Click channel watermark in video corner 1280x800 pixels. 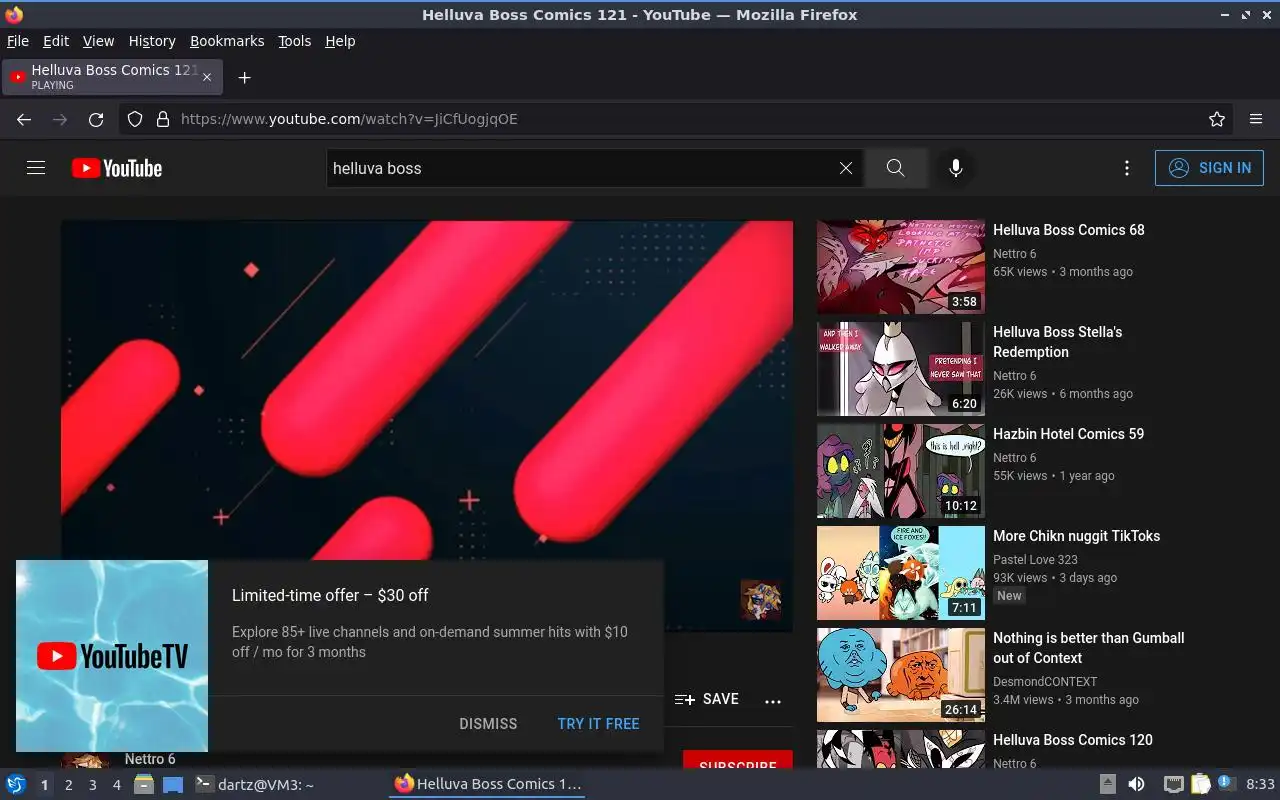760,600
